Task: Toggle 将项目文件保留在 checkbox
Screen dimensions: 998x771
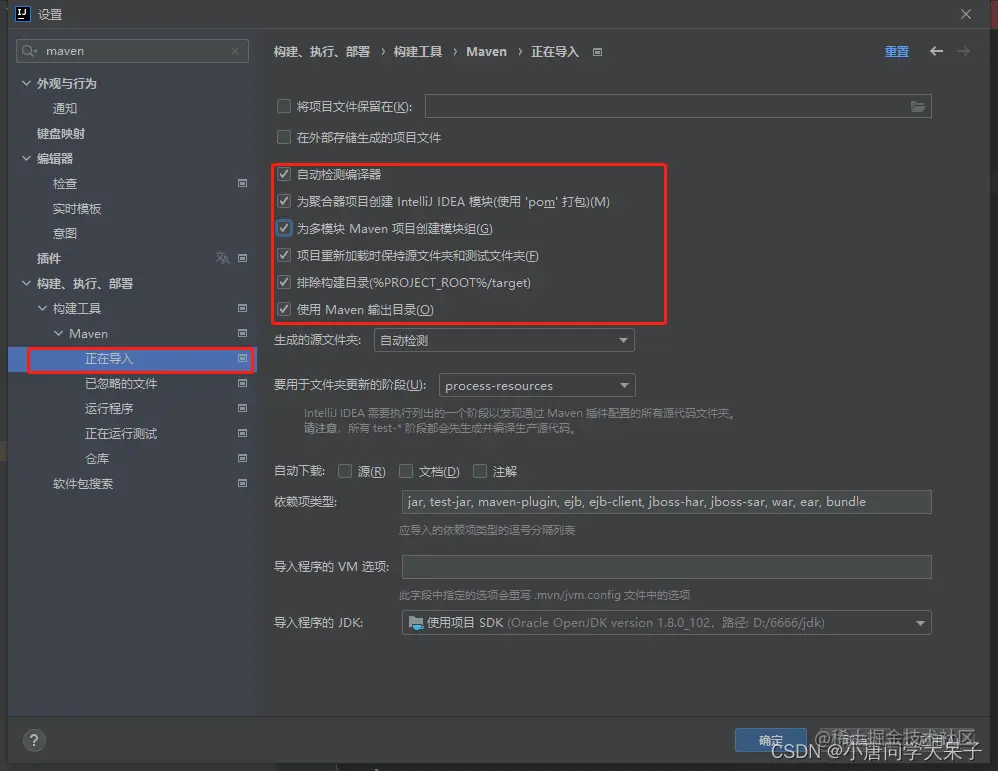Action: [284, 106]
